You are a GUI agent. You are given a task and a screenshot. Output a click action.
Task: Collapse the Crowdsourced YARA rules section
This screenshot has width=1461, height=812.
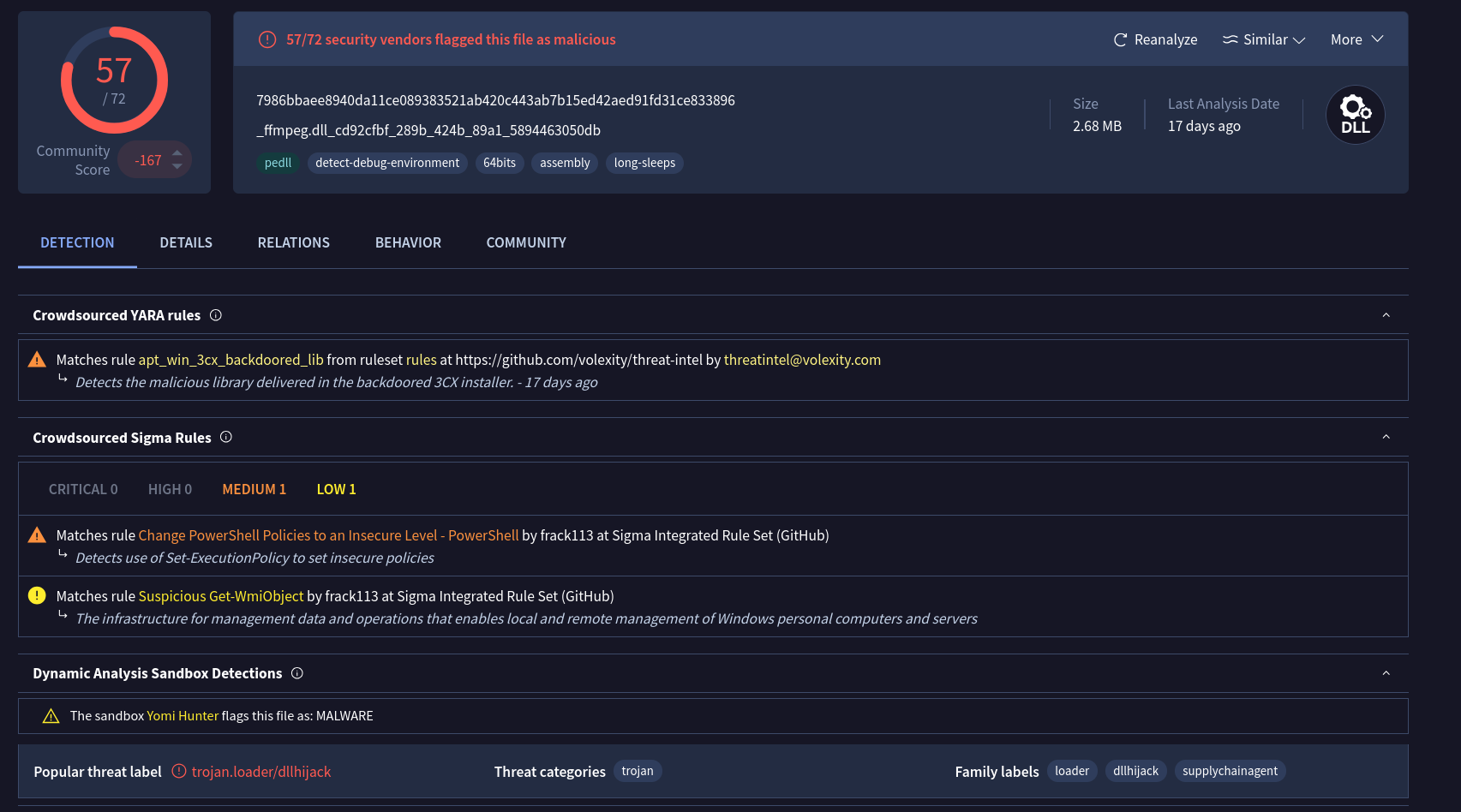click(1386, 315)
